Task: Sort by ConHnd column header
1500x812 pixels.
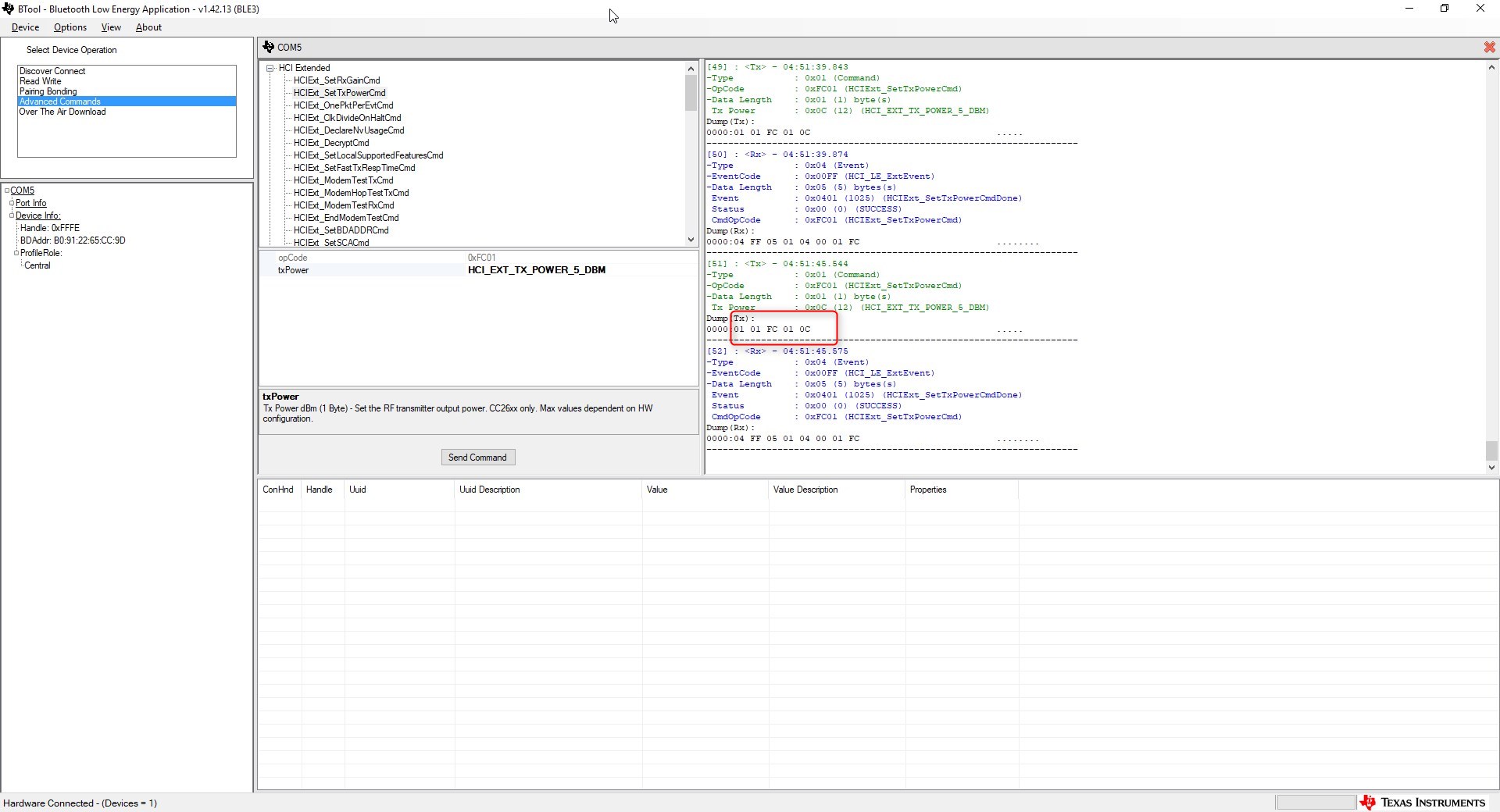Action: (278, 490)
